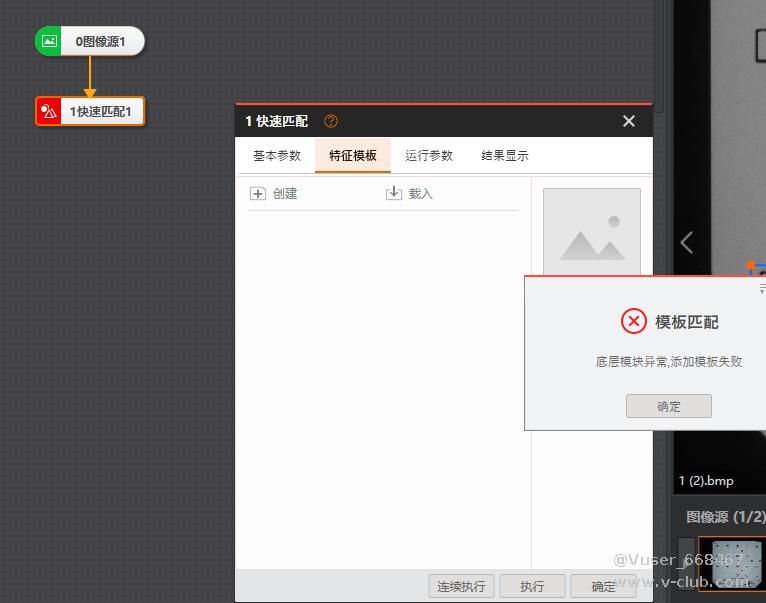Click the 执行 button
Image resolution: width=766 pixels, height=603 pixels.
532,586
